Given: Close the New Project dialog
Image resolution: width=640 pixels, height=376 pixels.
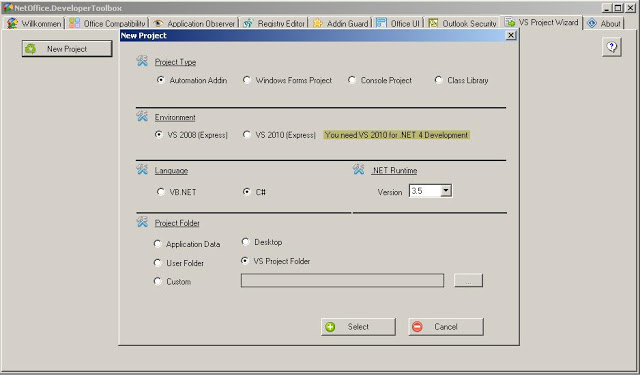Looking at the screenshot, I should pos(511,36).
